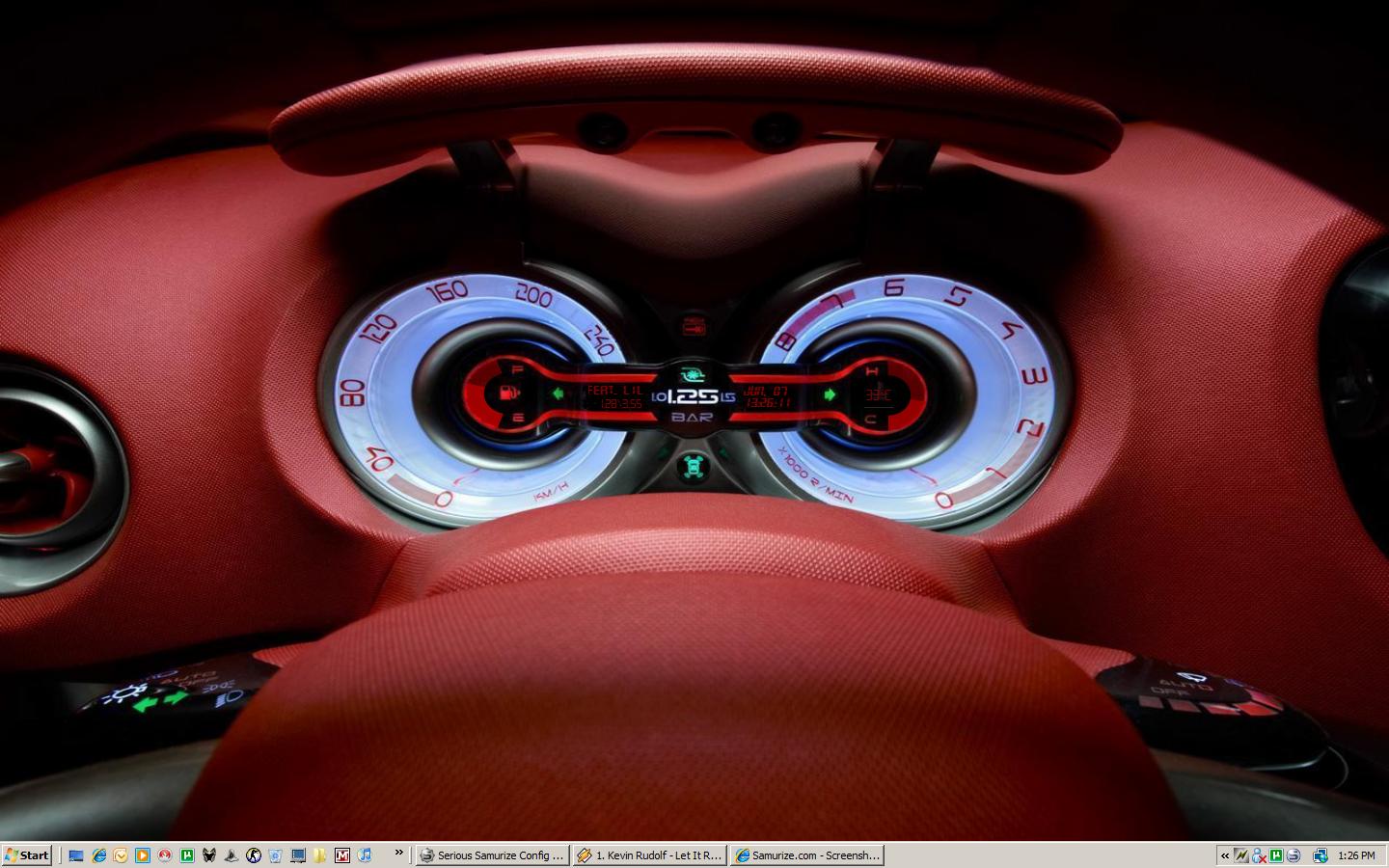Expand hidden system tray icons
The image size is (1389, 868).
[1225, 854]
